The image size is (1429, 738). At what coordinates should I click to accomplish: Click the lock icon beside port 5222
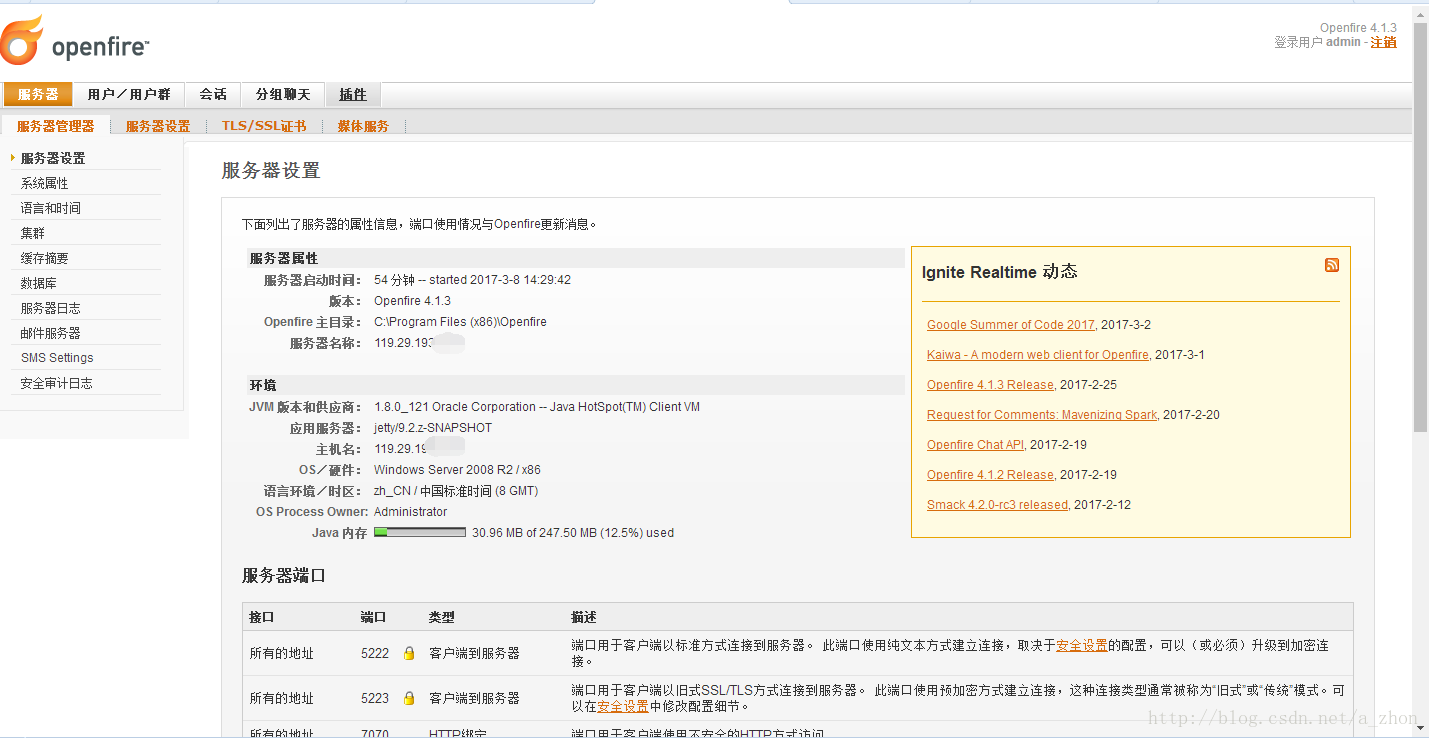pyautogui.click(x=408, y=653)
